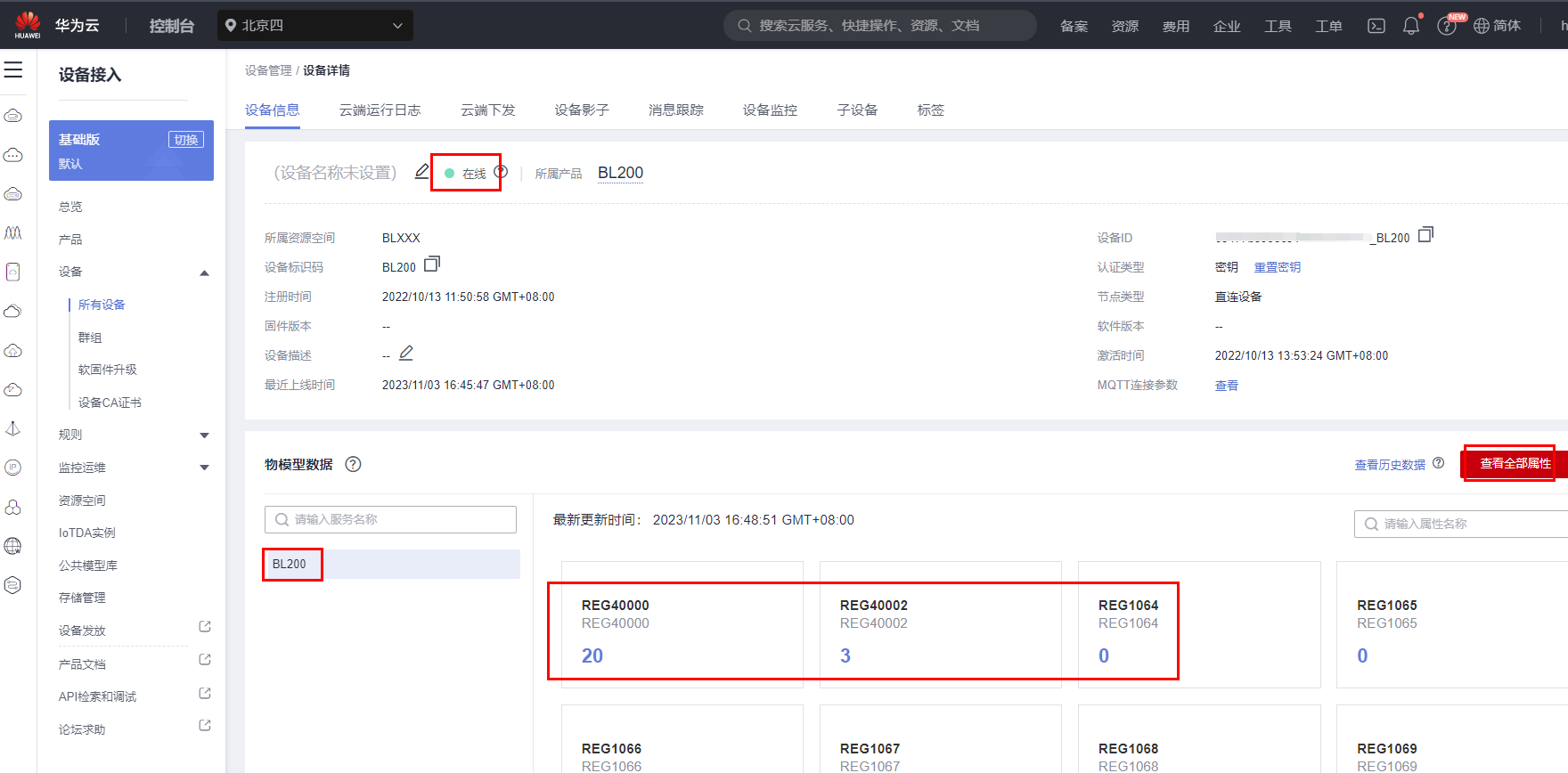Open the help center question icon
This screenshot has width=1568, height=773.
coord(1447,26)
